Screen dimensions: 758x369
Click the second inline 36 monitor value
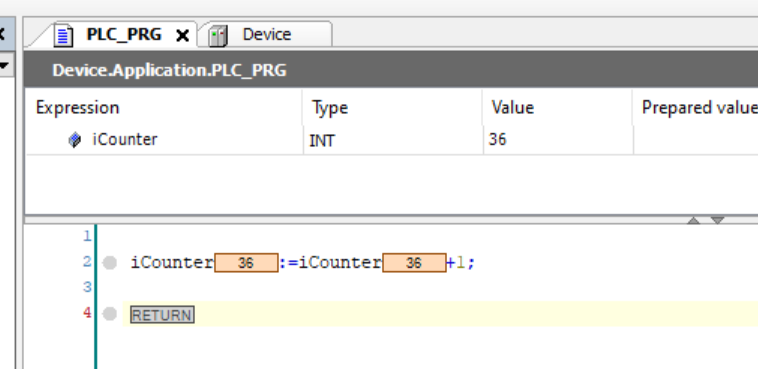pos(414,263)
